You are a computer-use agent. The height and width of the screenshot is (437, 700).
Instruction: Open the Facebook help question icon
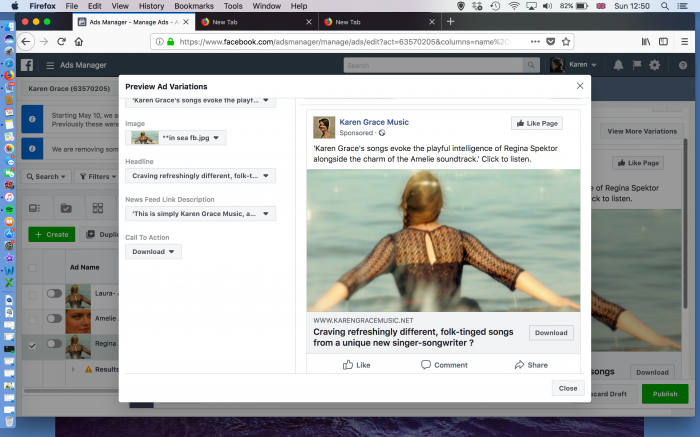click(x=683, y=65)
